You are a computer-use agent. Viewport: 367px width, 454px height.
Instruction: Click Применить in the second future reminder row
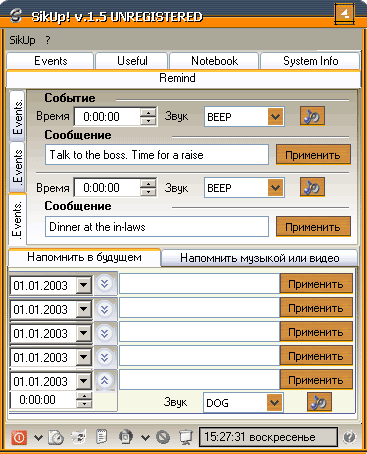(316, 308)
